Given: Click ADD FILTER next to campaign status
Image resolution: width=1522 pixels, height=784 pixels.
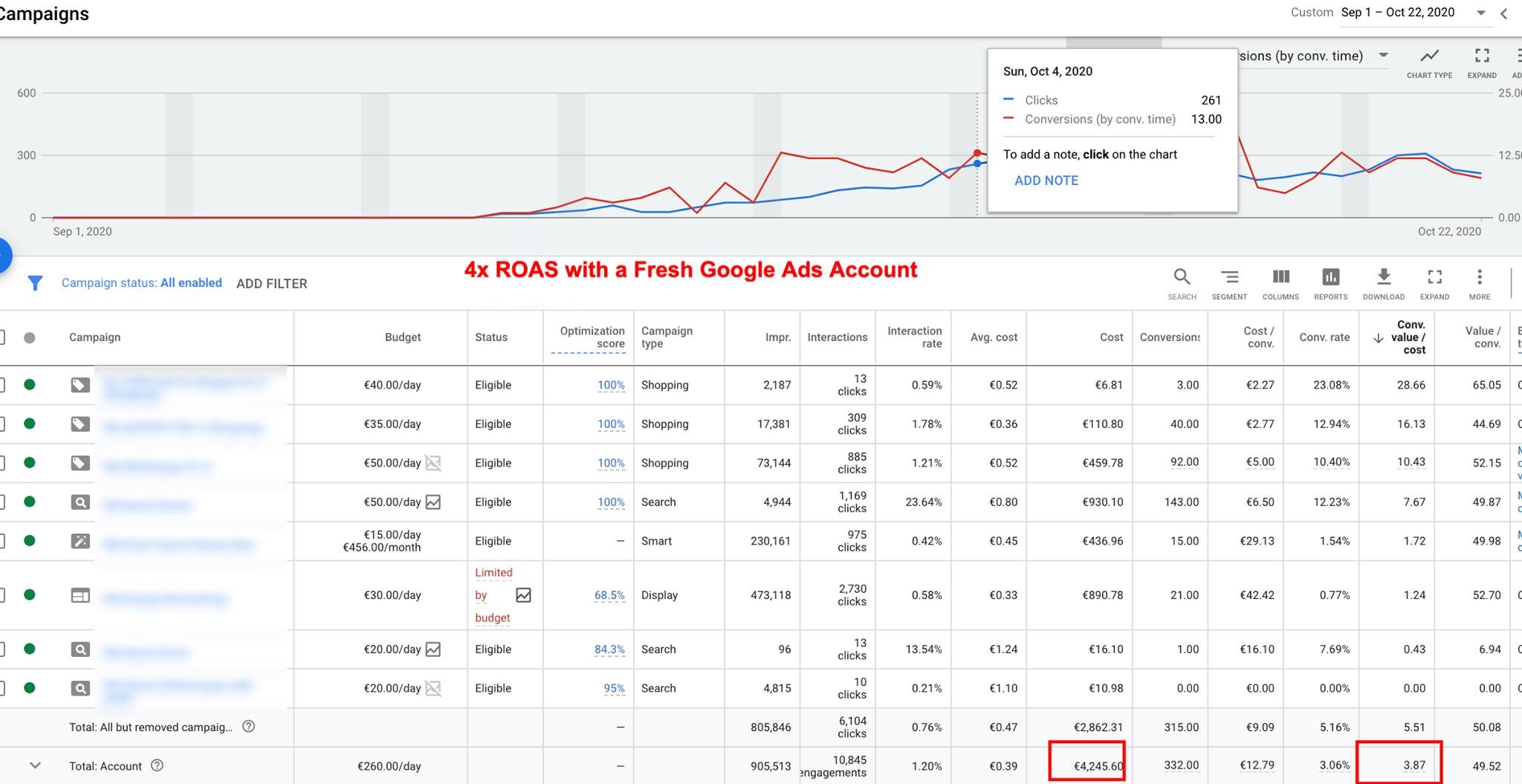Looking at the screenshot, I should pyautogui.click(x=271, y=284).
